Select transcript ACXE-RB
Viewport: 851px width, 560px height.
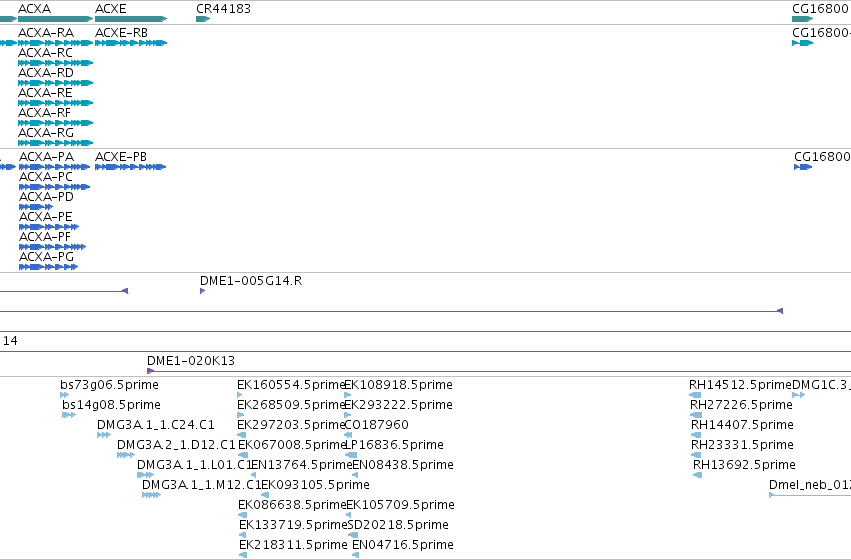(131, 43)
